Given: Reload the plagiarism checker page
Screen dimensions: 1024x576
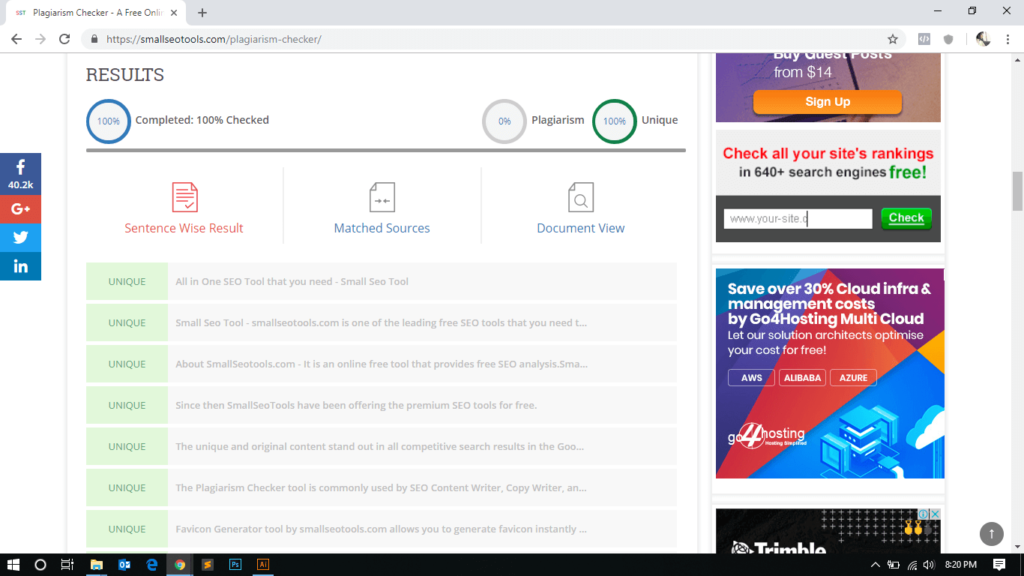Looking at the screenshot, I should pos(65,39).
